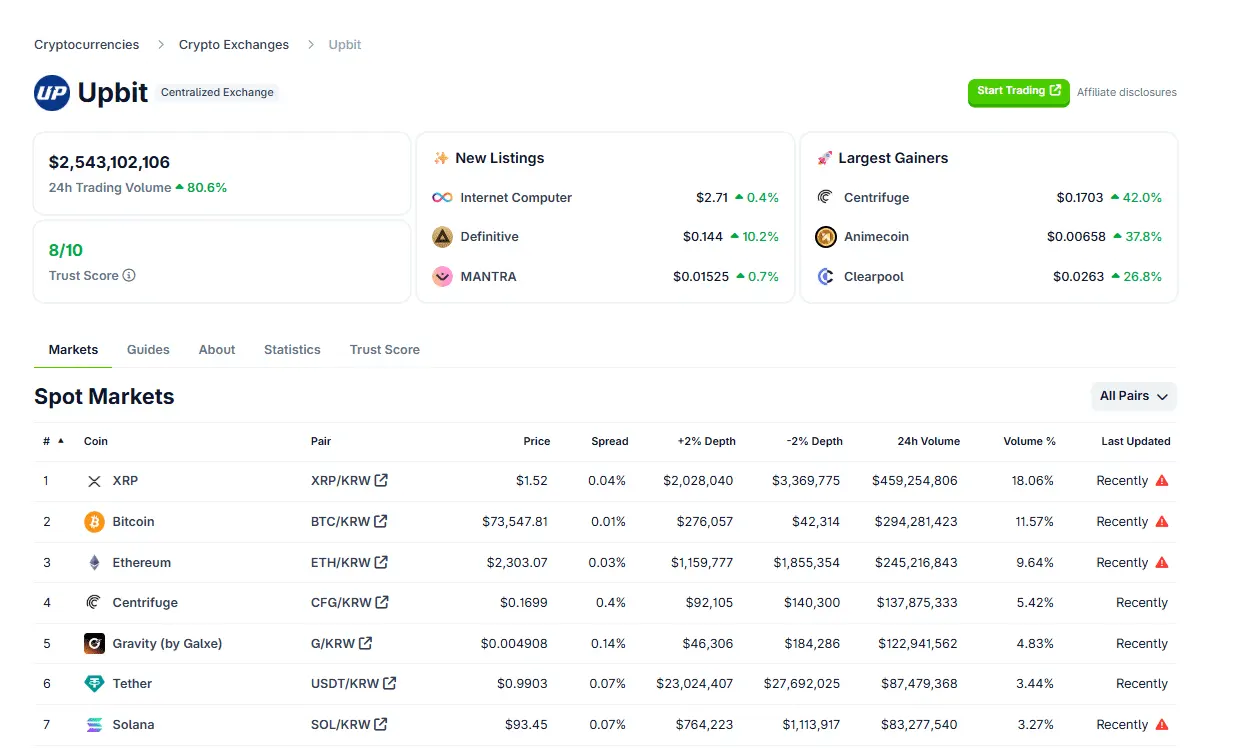Open the XRP/KRW external link icon

[381, 481]
